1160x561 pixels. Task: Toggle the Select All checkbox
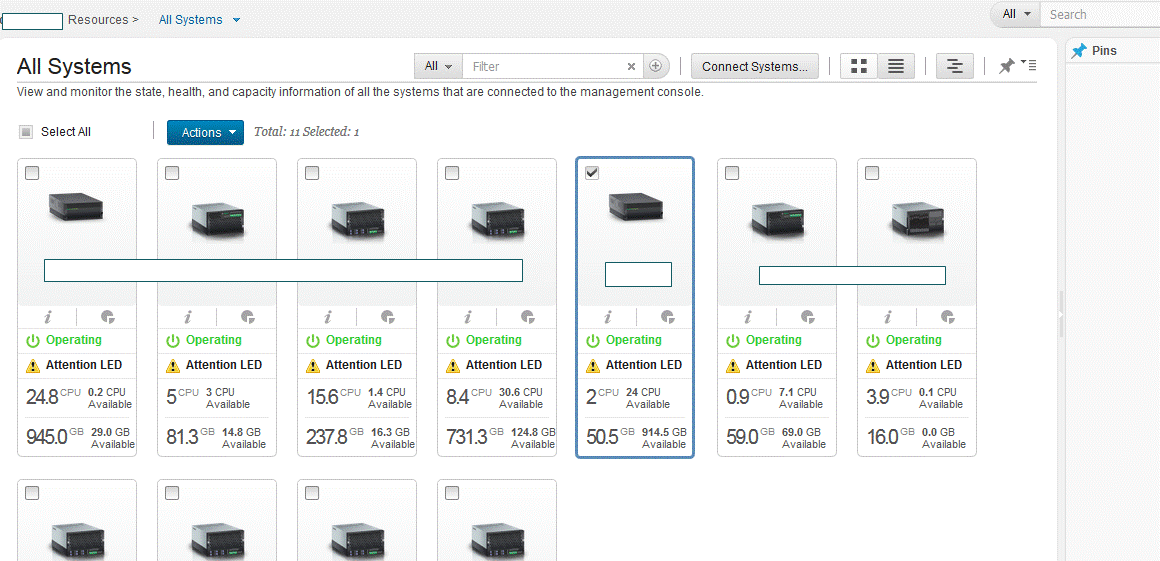pos(27,132)
